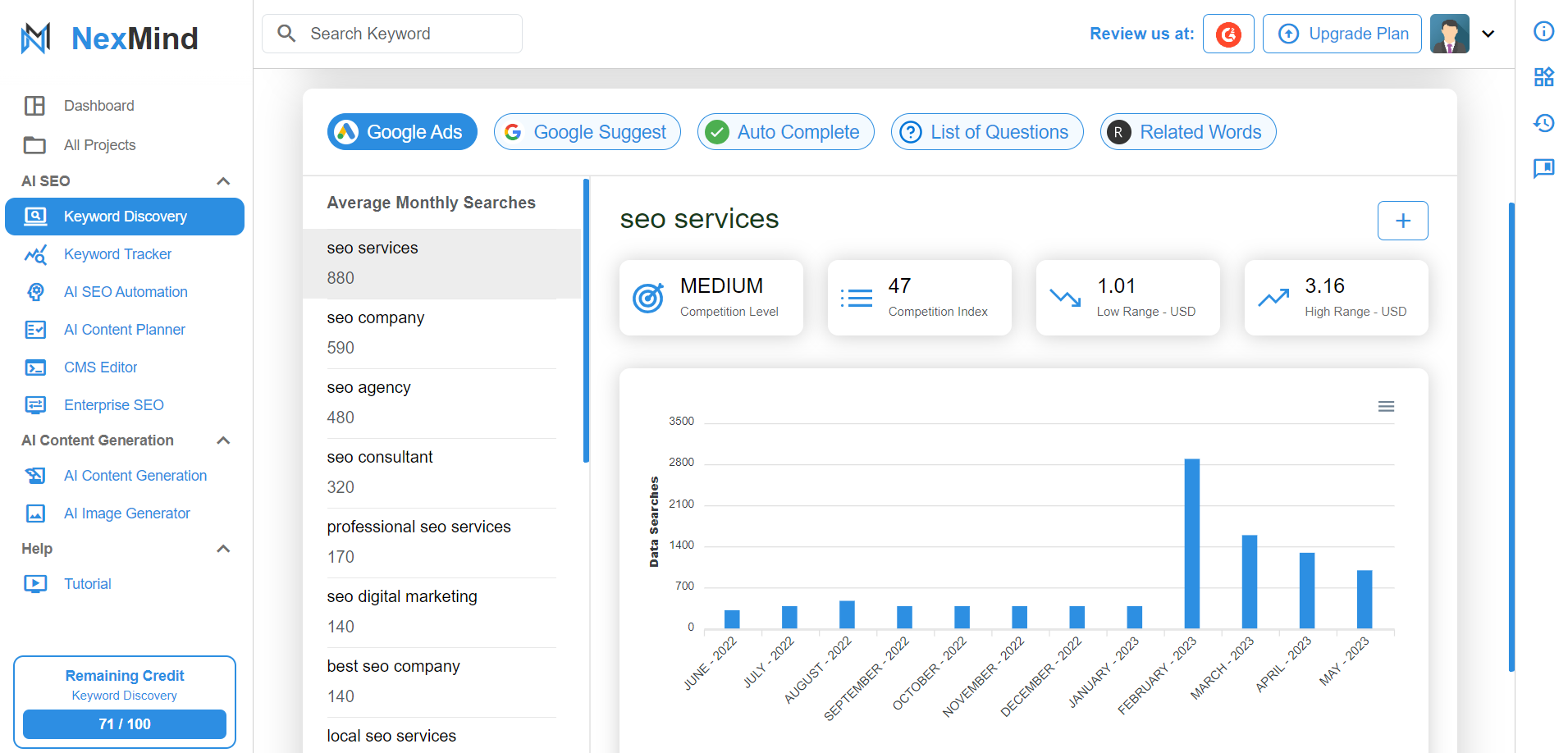Open the All Projects folder icon
This screenshot has height=753, width=1568.
point(34,145)
